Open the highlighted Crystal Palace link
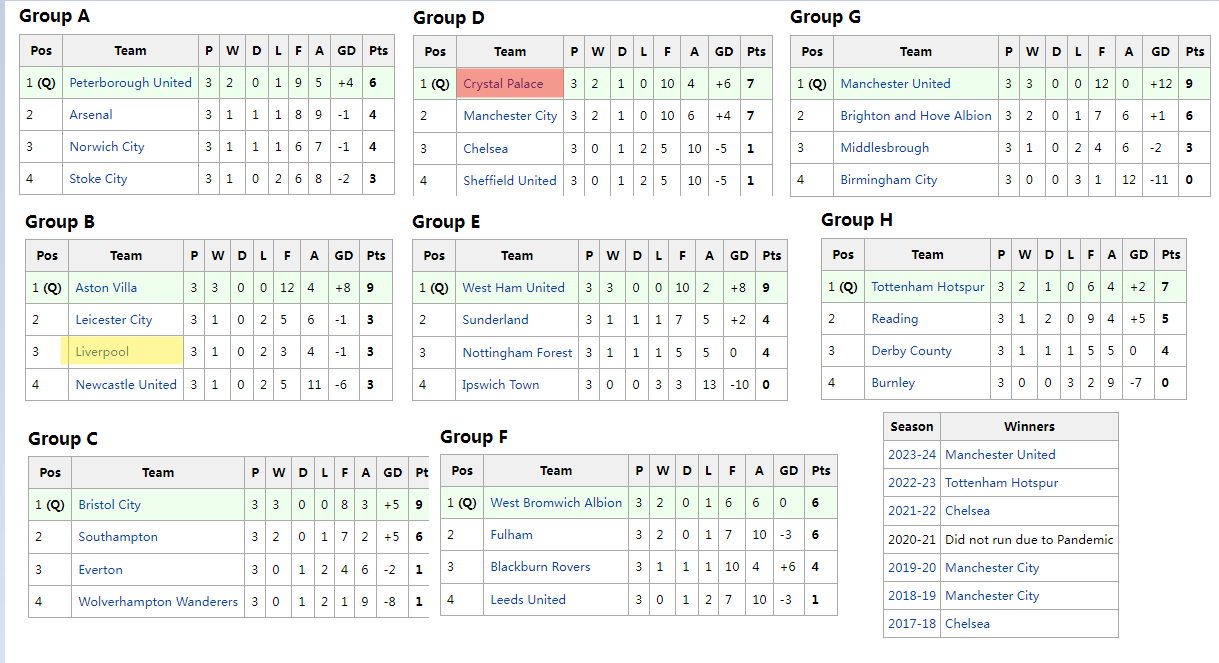This screenshot has width=1219, height=663. click(503, 84)
